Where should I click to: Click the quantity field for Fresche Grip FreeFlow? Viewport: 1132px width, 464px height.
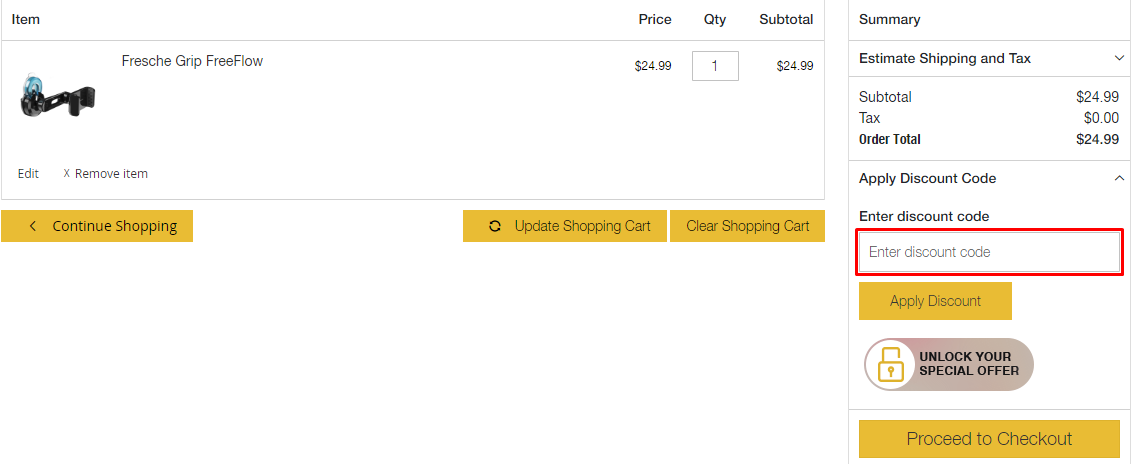click(715, 66)
